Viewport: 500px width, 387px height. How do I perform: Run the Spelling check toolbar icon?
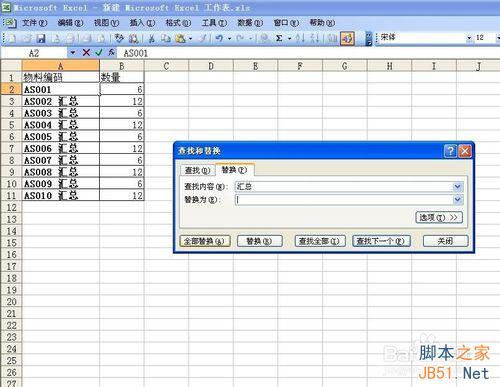[x=119, y=38]
